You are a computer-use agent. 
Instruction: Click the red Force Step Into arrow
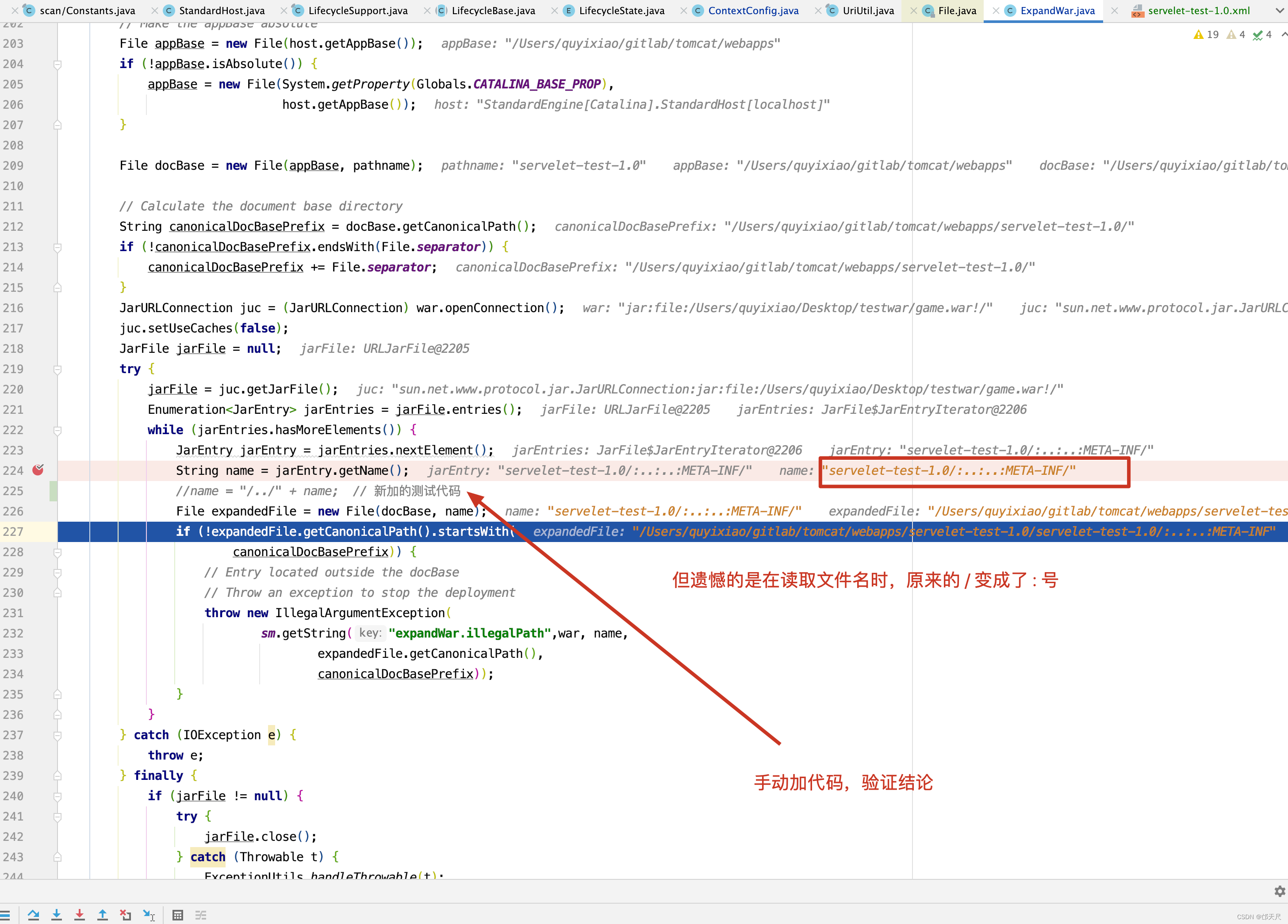80,915
